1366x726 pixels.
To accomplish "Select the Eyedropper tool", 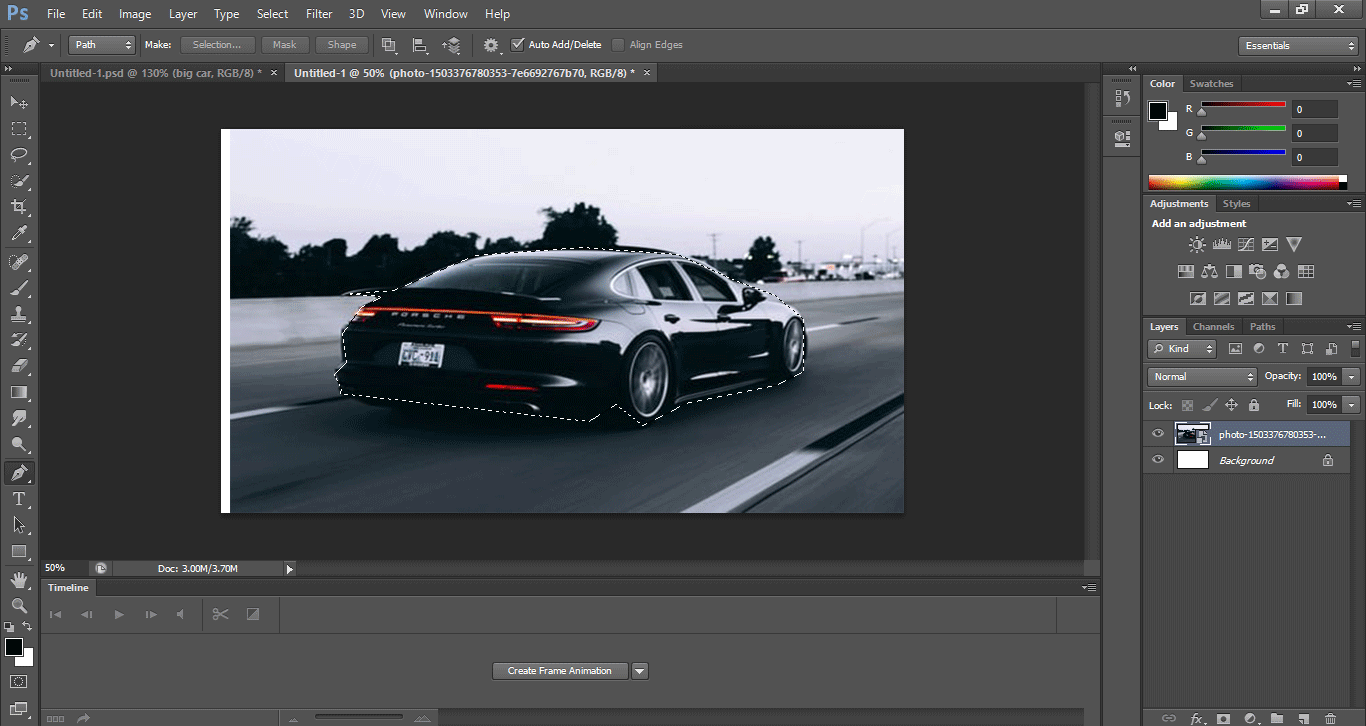I will tap(18, 234).
